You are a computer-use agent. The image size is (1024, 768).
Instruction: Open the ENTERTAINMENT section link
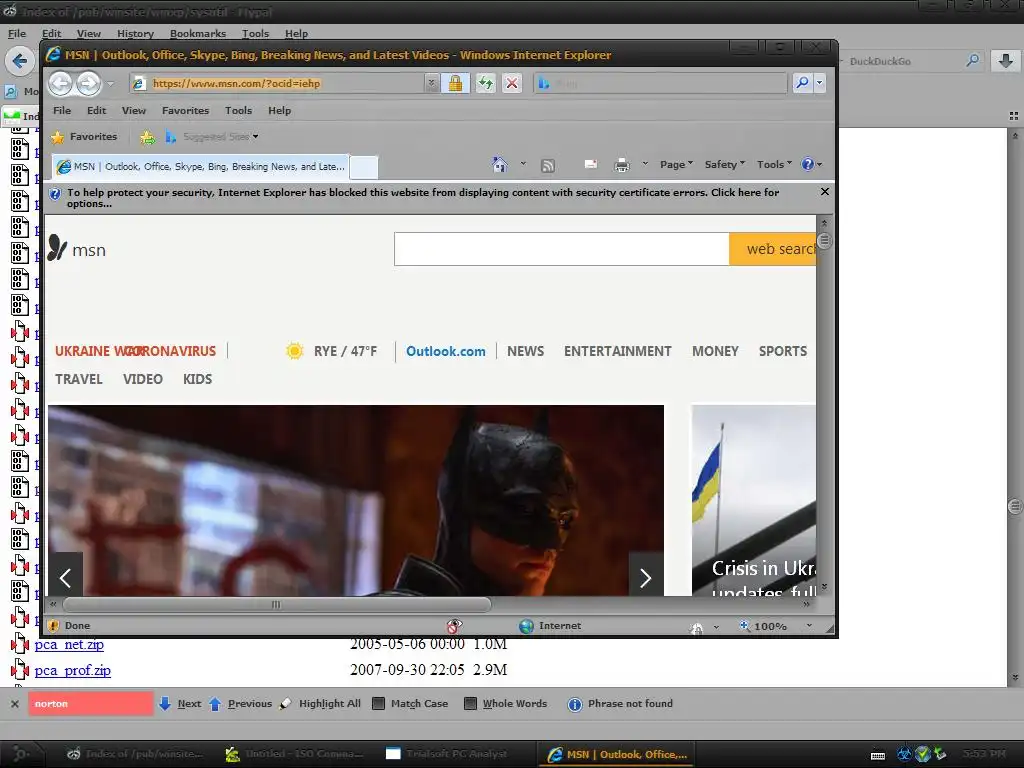pyautogui.click(x=618, y=351)
